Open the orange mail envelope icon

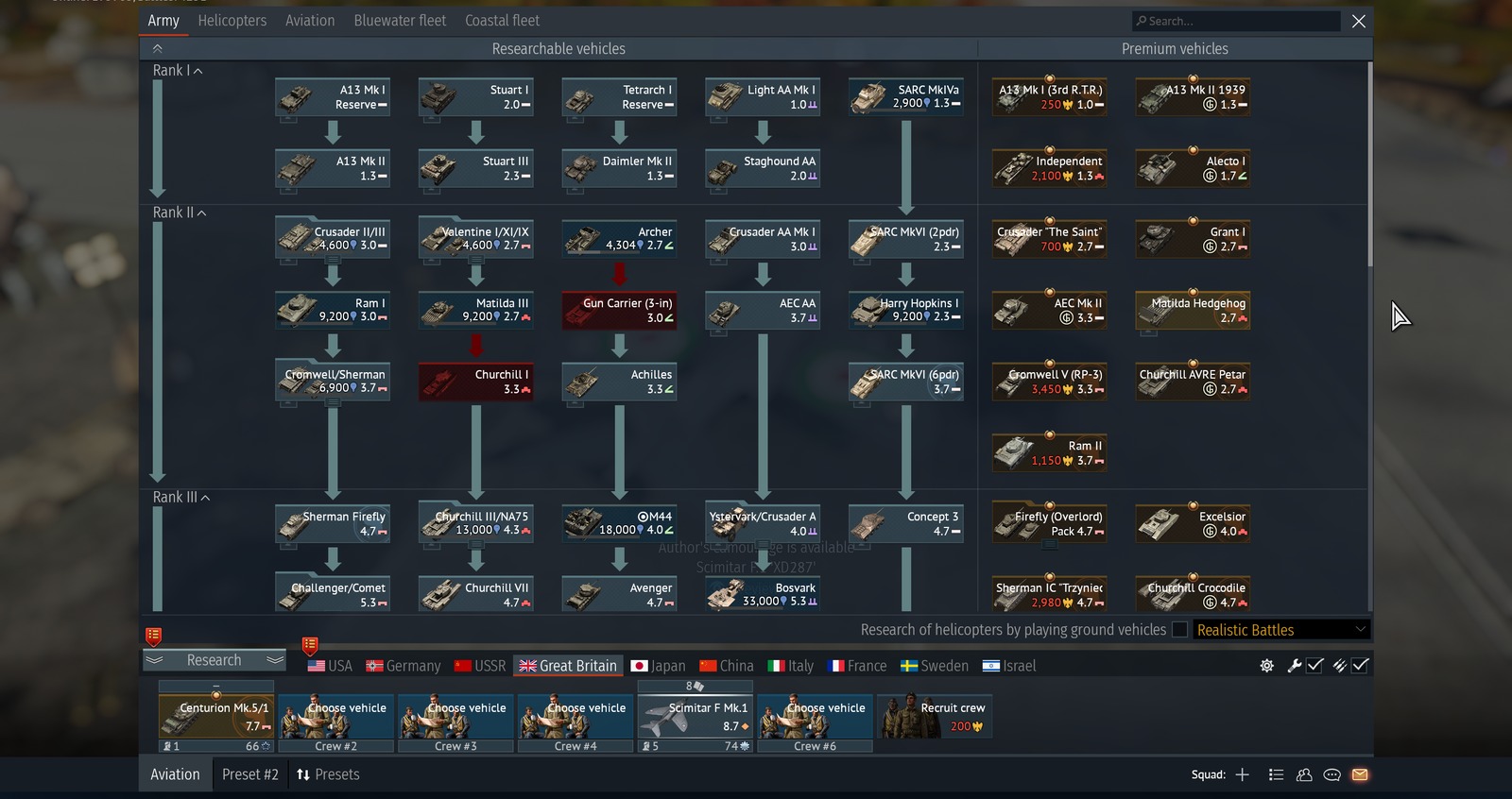pyautogui.click(x=1360, y=774)
